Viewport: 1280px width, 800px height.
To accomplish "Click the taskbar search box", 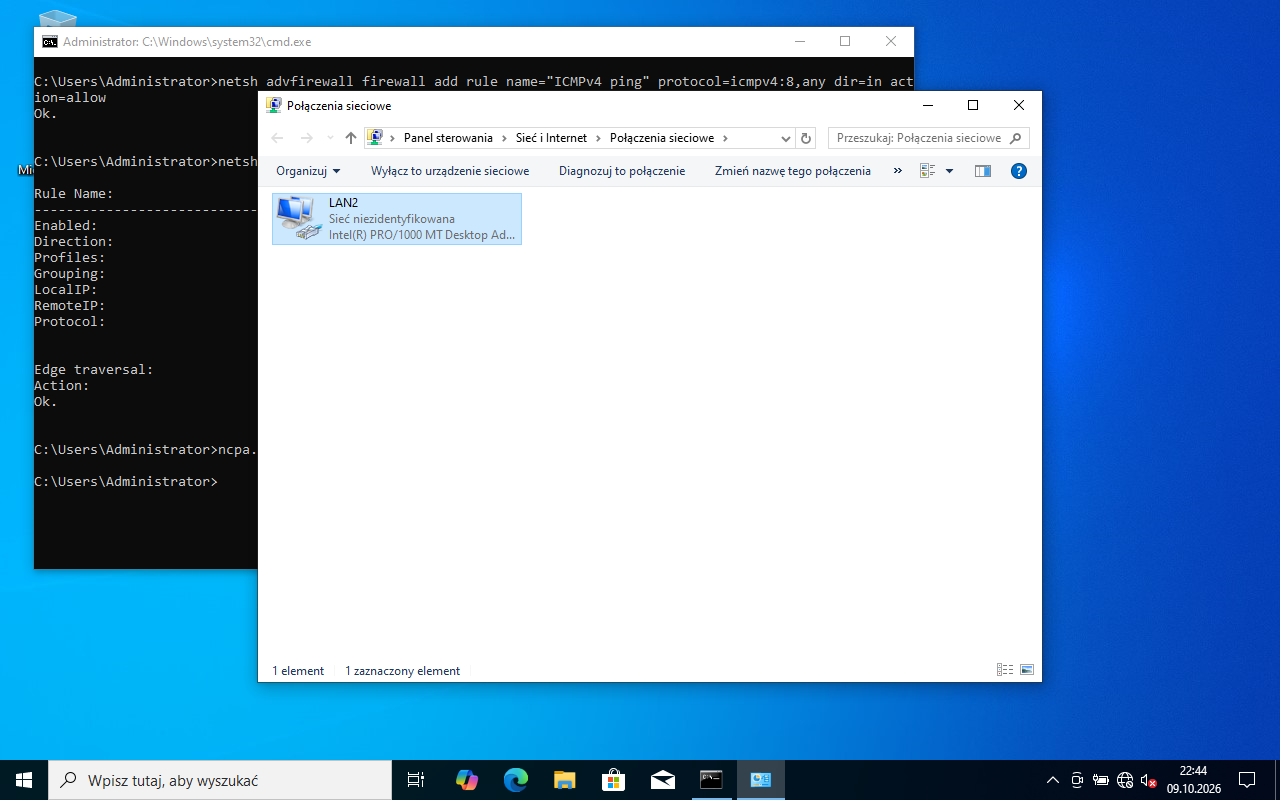I will point(220,780).
